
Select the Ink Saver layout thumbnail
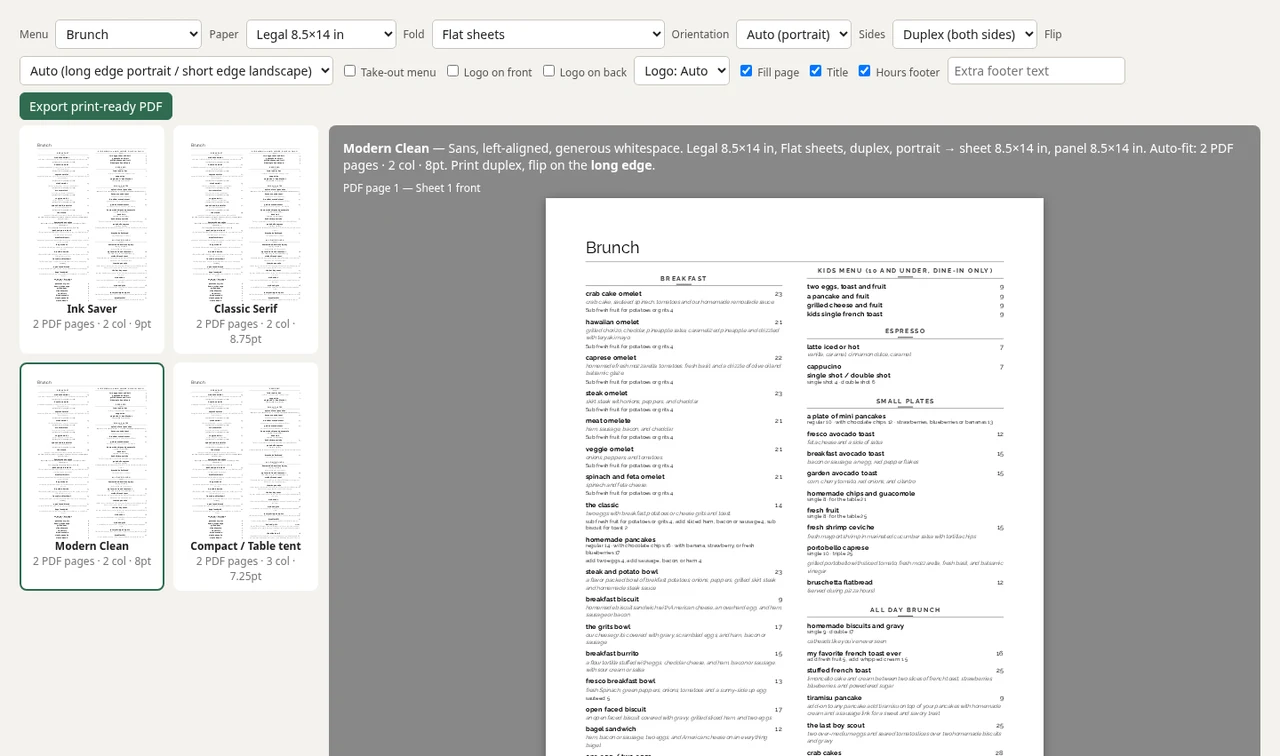(92, 239)
